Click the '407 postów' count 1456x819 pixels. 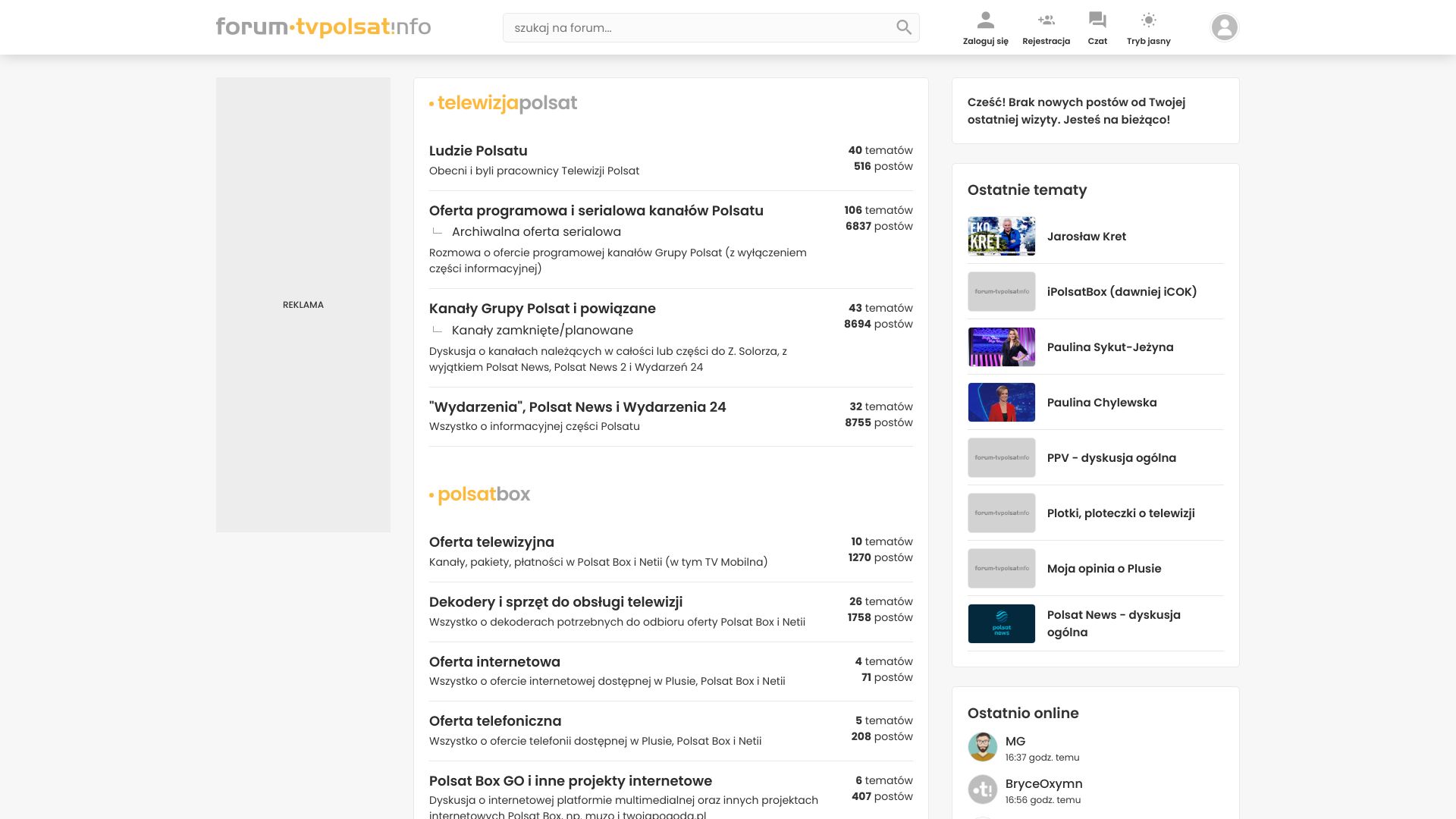point(881,797)
